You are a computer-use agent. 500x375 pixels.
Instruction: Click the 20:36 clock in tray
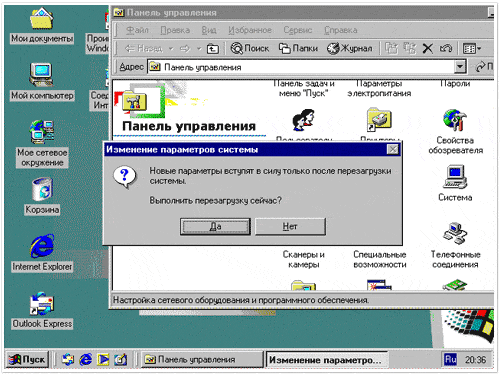(476, 360)
